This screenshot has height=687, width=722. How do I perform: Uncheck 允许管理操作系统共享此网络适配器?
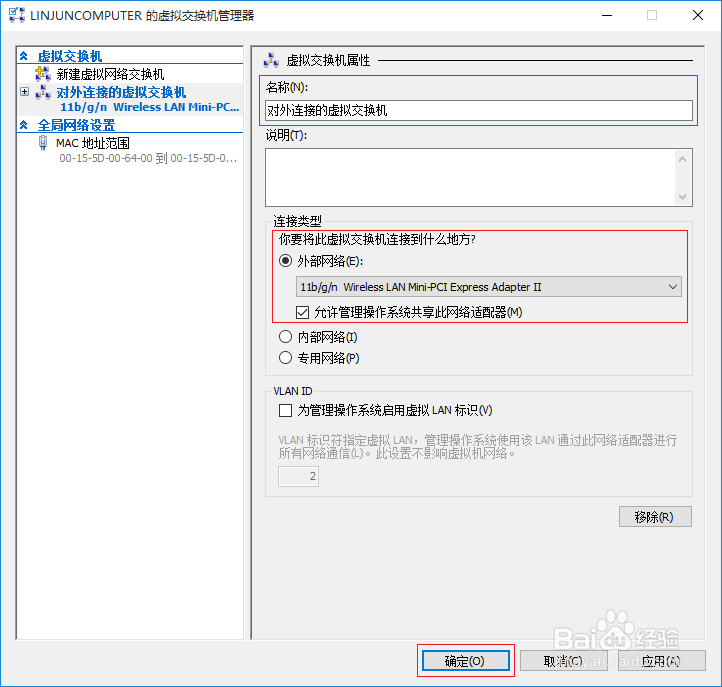click(x=303, y=313)
